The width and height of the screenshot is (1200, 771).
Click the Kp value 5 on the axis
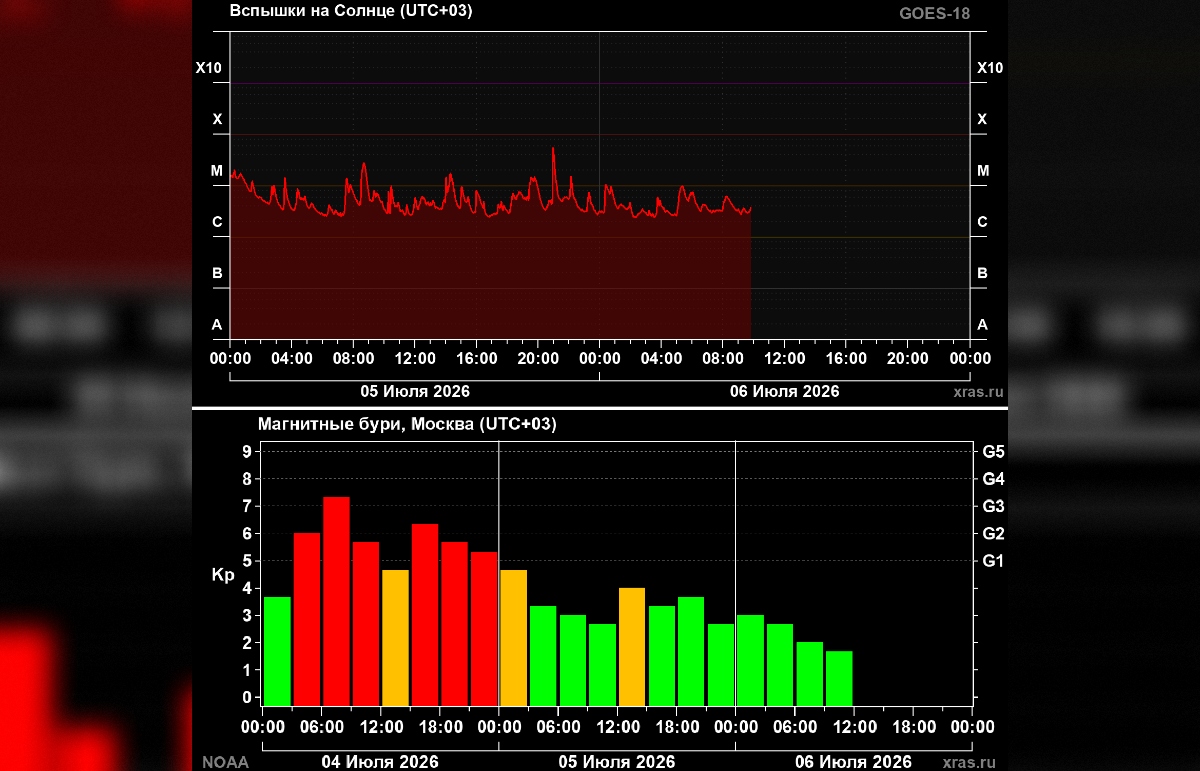pyautogui.click(x=246, y=561)
